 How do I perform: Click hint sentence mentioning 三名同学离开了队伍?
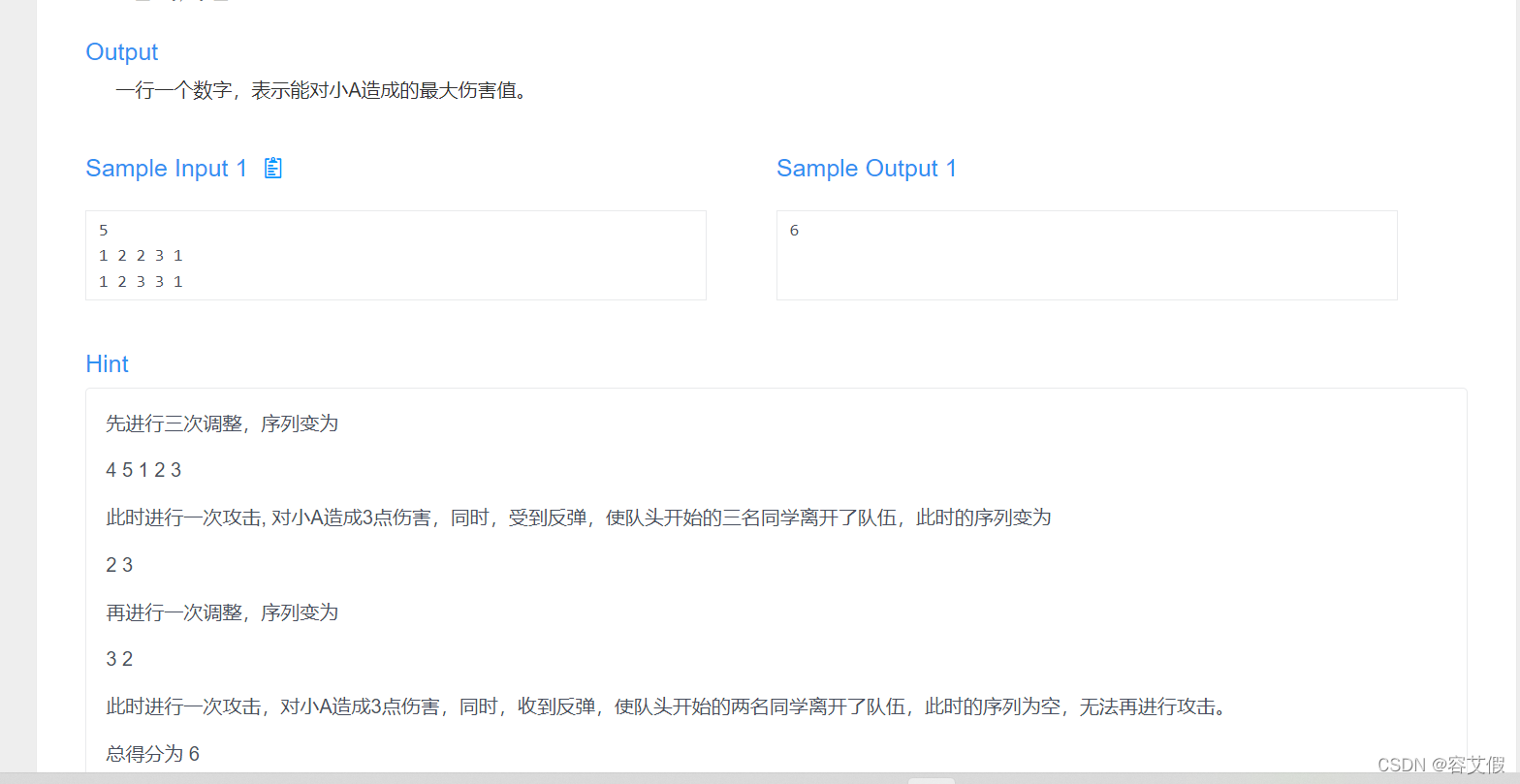[x=578, y=517]
